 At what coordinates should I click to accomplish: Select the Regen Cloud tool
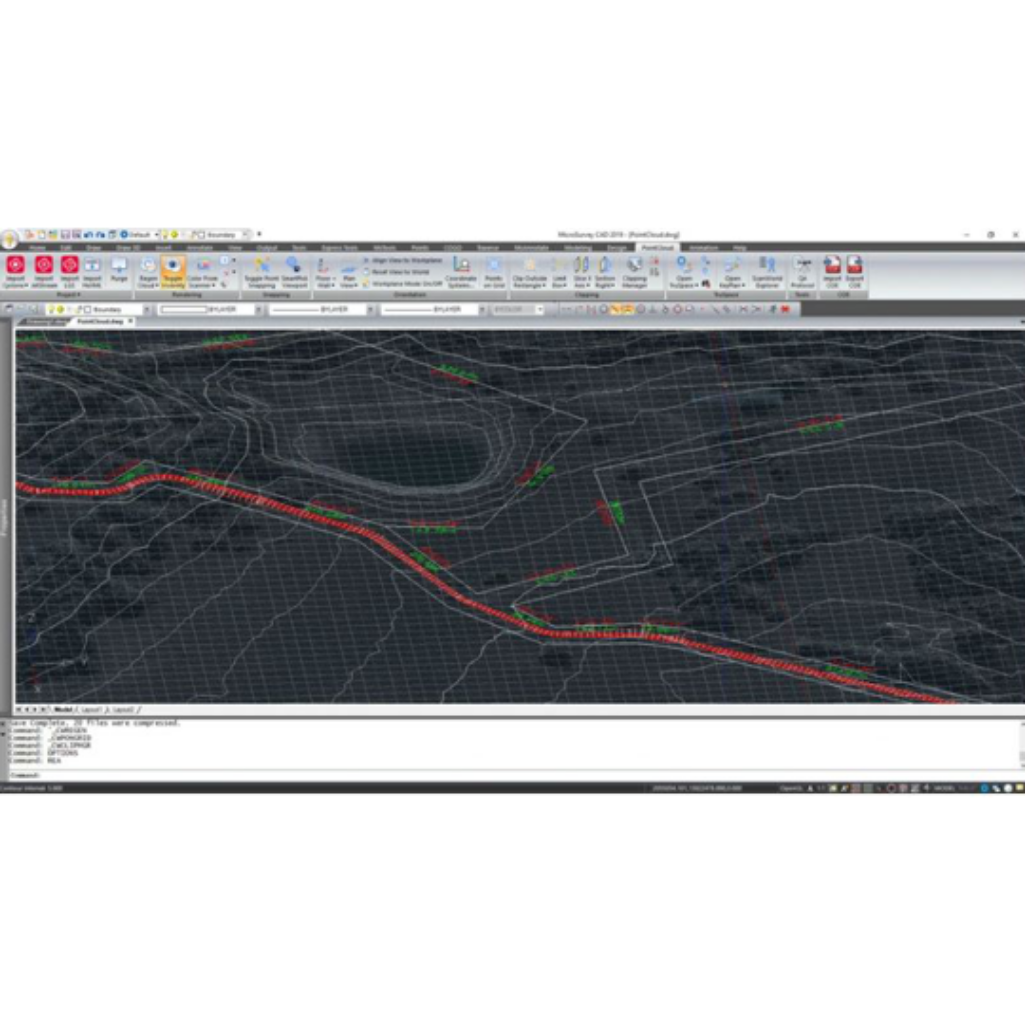point(148,270)
